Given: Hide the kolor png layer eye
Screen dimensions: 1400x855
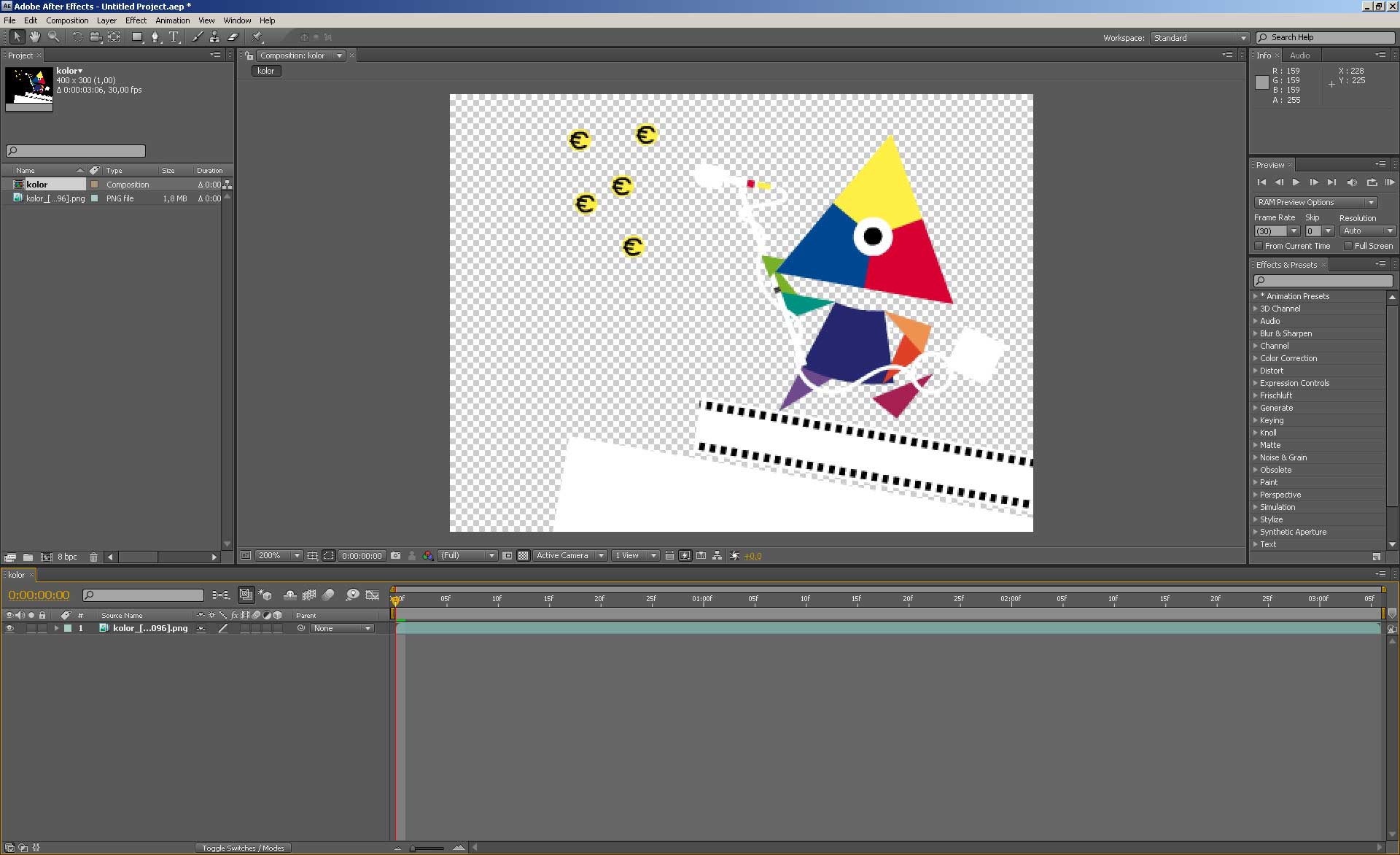Looking at the screenshot, I should (x=9, y=628).
